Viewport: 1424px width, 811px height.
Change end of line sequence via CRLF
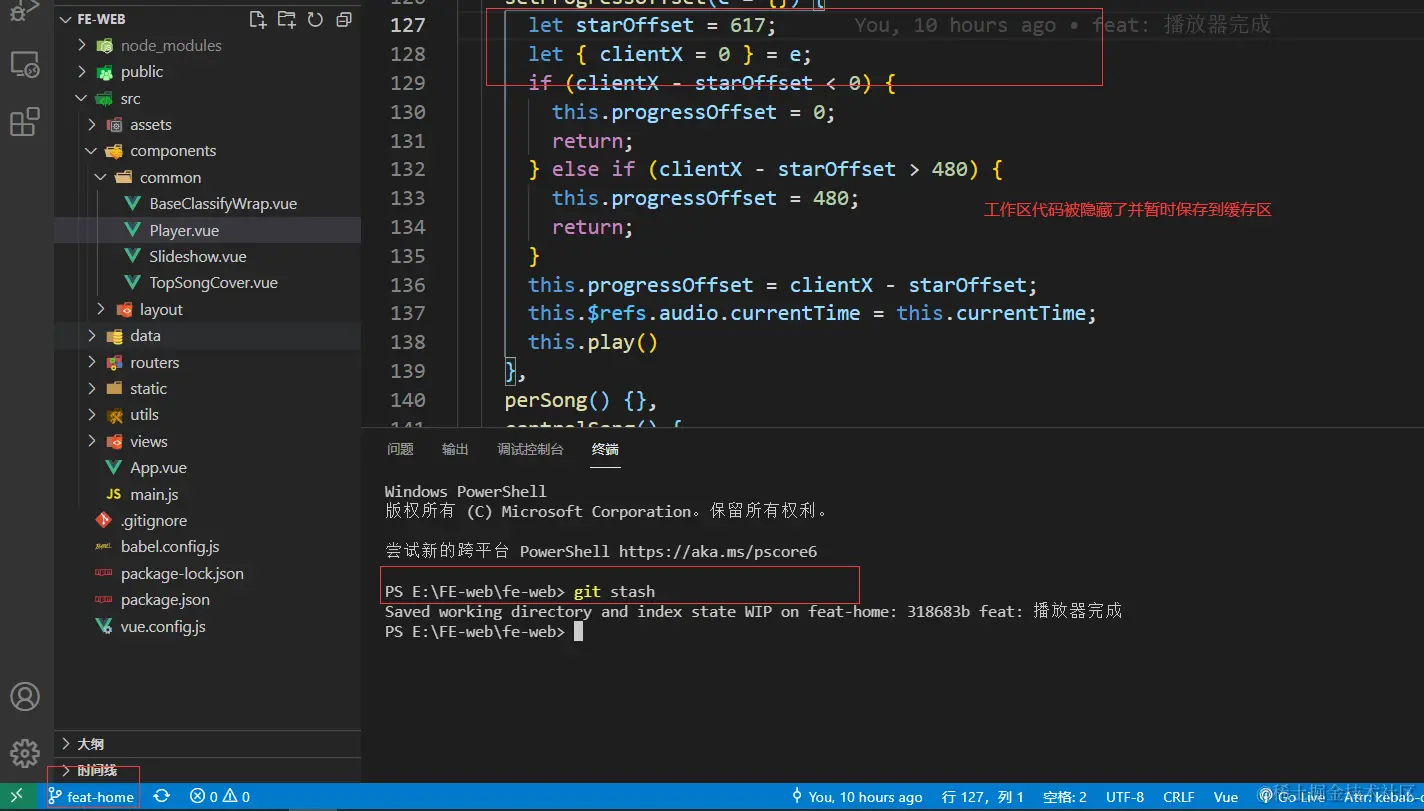[x=1179, y=797]
